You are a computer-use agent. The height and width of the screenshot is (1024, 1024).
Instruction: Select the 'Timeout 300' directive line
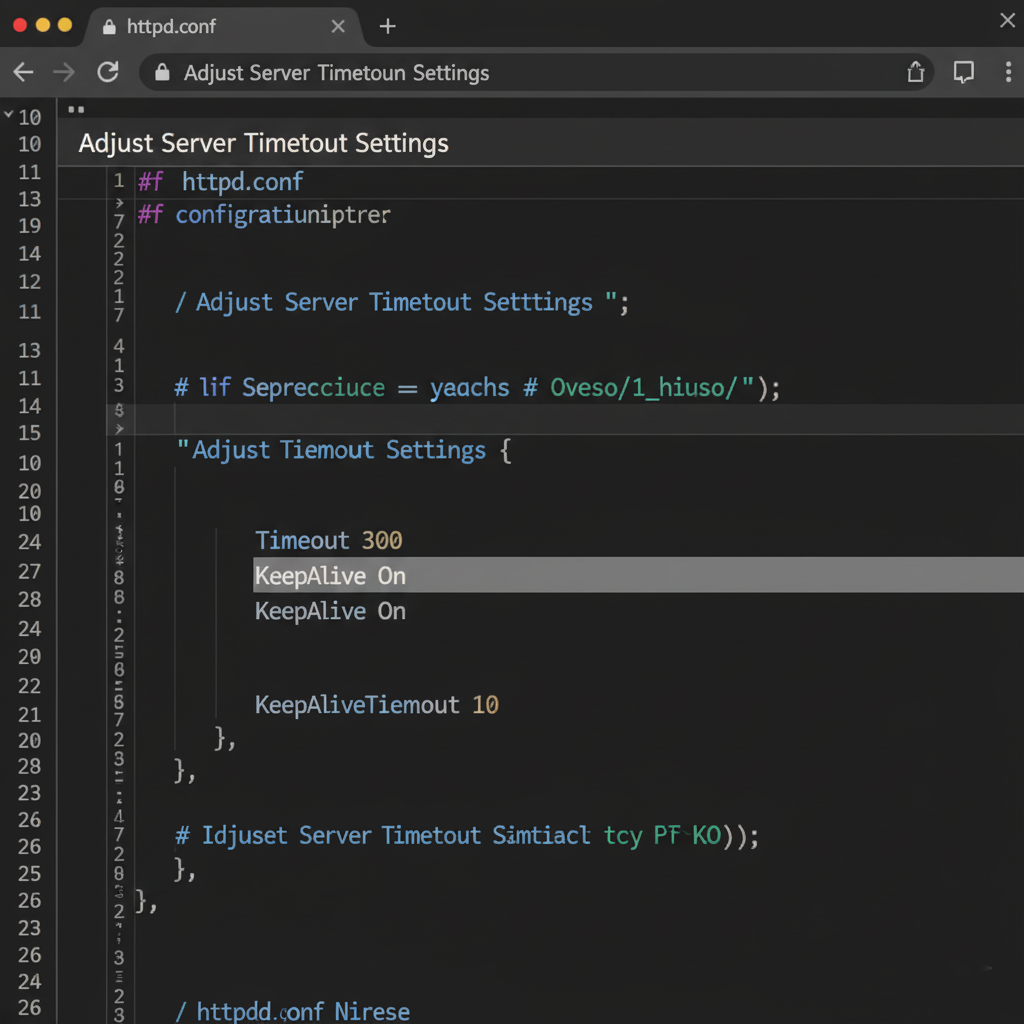tap(329, 540)
